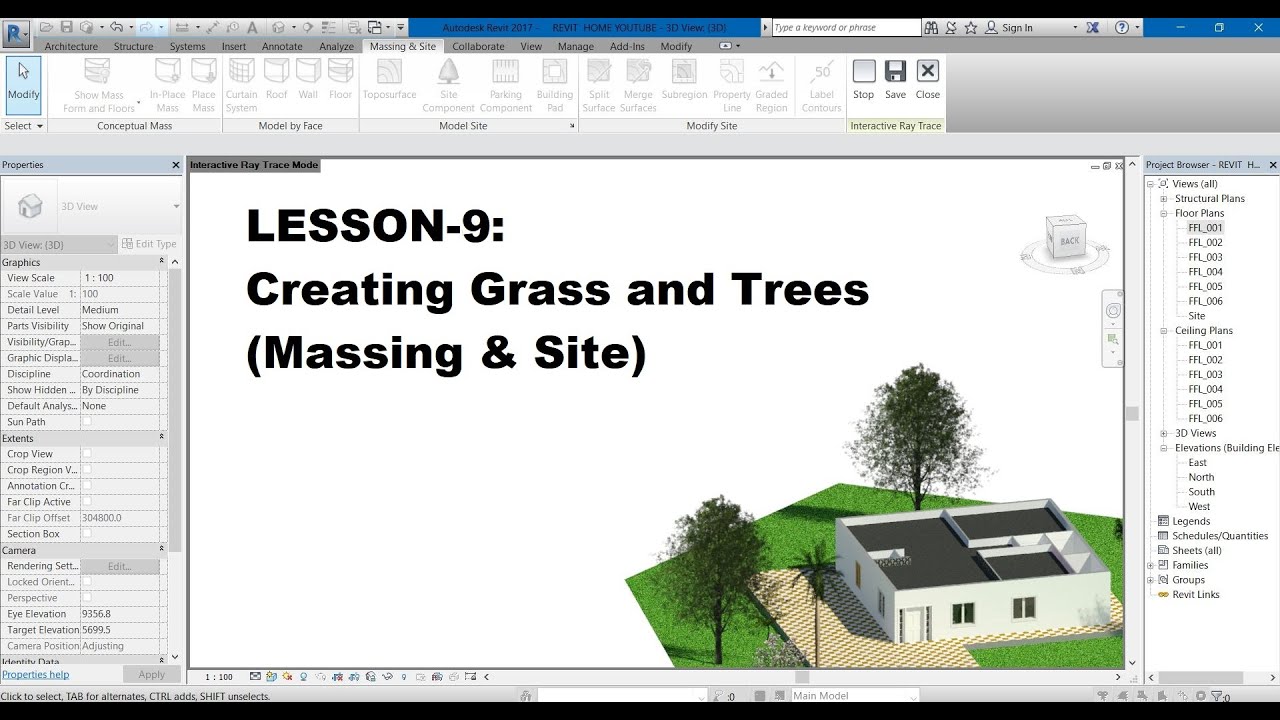Screen dimensions: 1280x720
Task: Open Help question mark icon
Action: tap(1122, 27)
